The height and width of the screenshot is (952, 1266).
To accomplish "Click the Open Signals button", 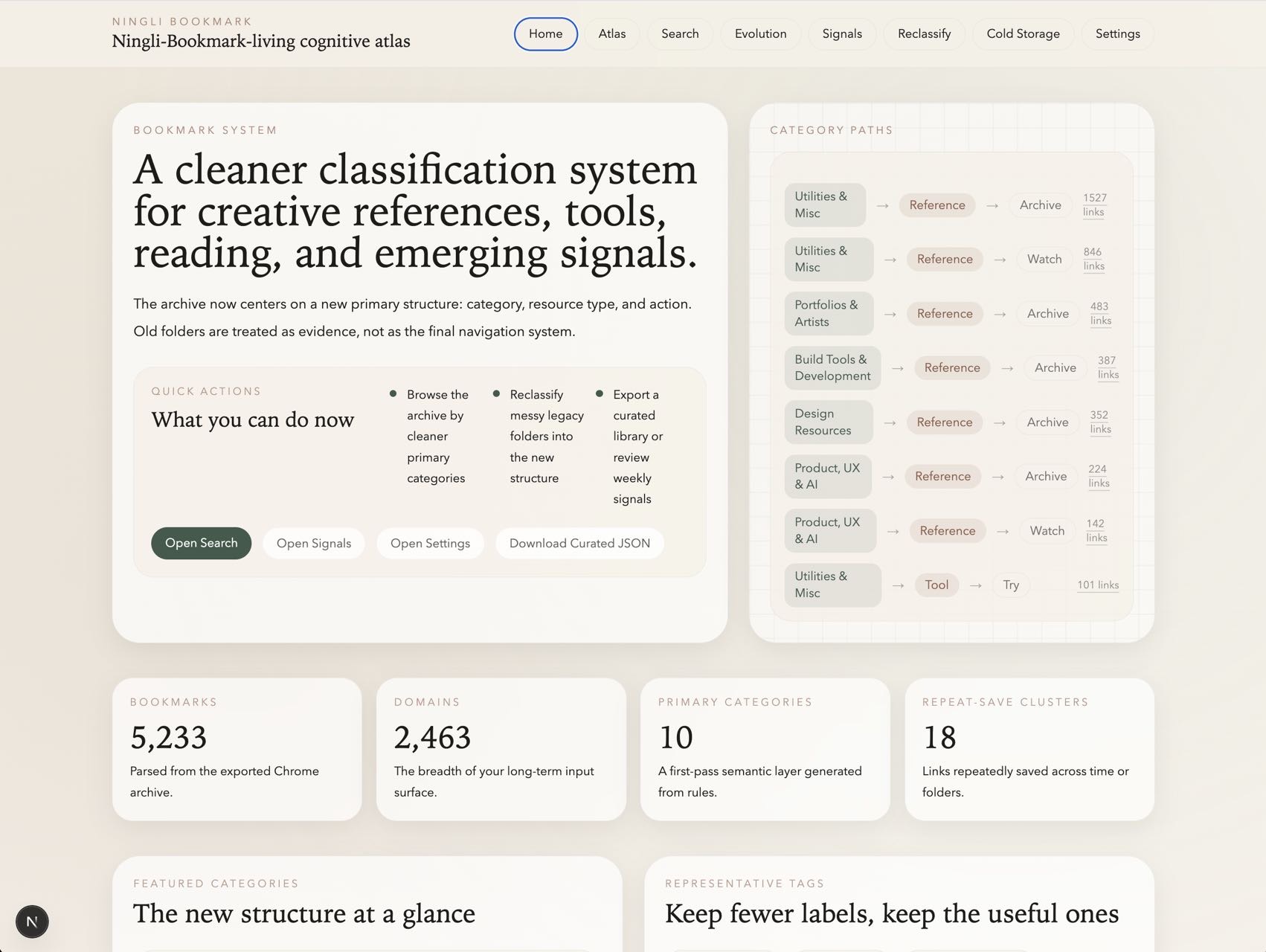I will click(x=314, y=543).
